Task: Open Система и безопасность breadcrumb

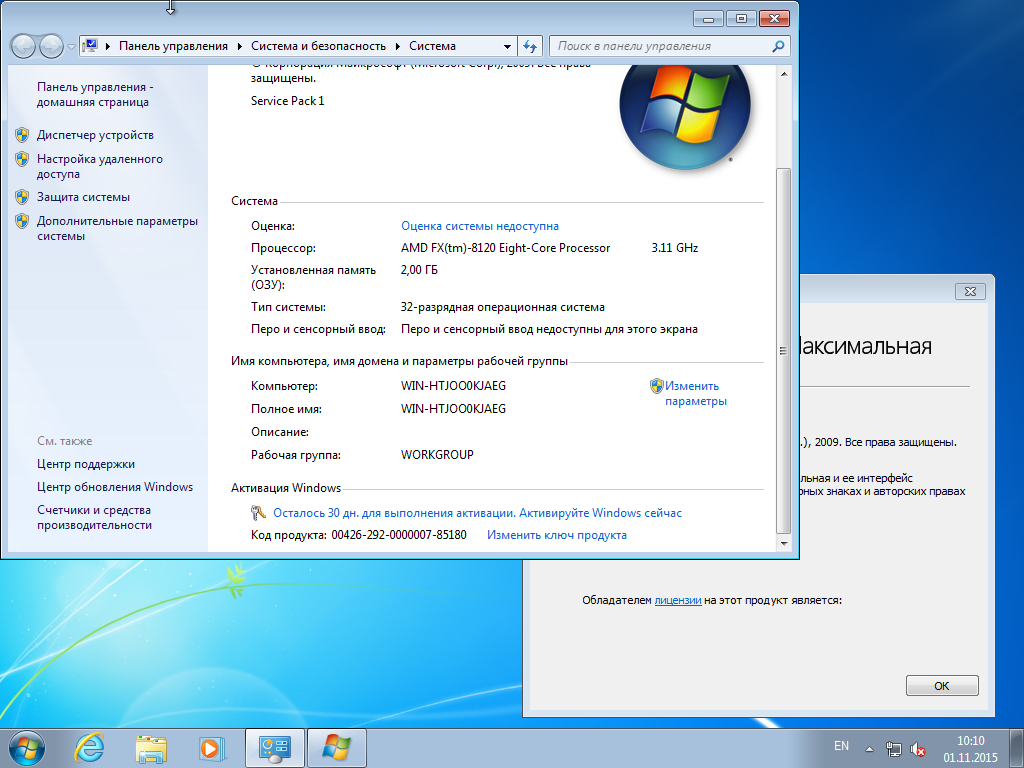Action: tap(318, 46)
